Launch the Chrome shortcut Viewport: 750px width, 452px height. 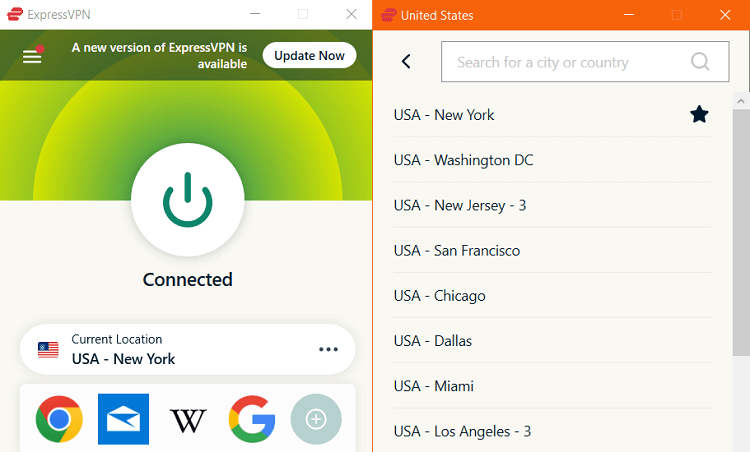59,419
